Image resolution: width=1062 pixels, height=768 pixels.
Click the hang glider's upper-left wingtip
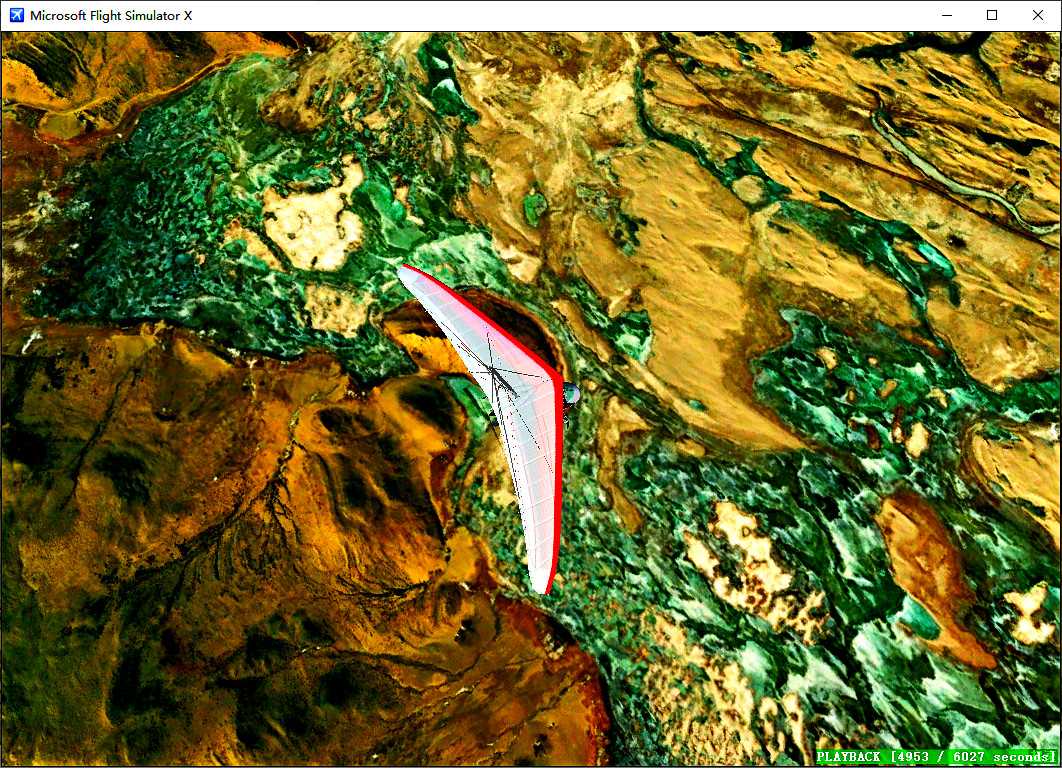click(x=402, y=269)
